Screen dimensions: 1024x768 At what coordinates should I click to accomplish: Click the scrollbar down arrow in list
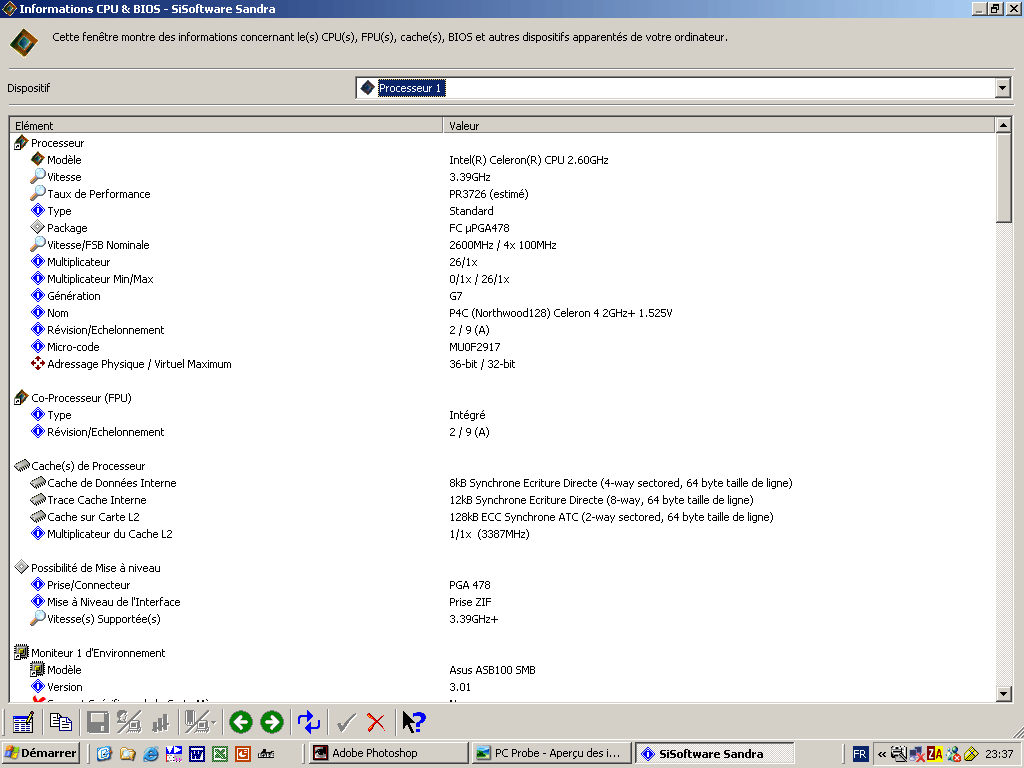coord(1004,694)
